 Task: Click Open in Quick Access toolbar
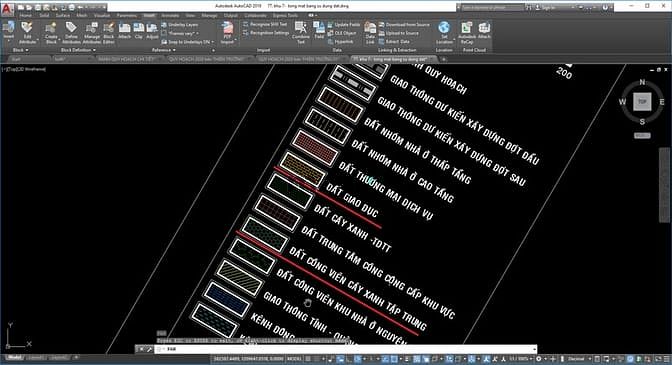coord(29,7)
